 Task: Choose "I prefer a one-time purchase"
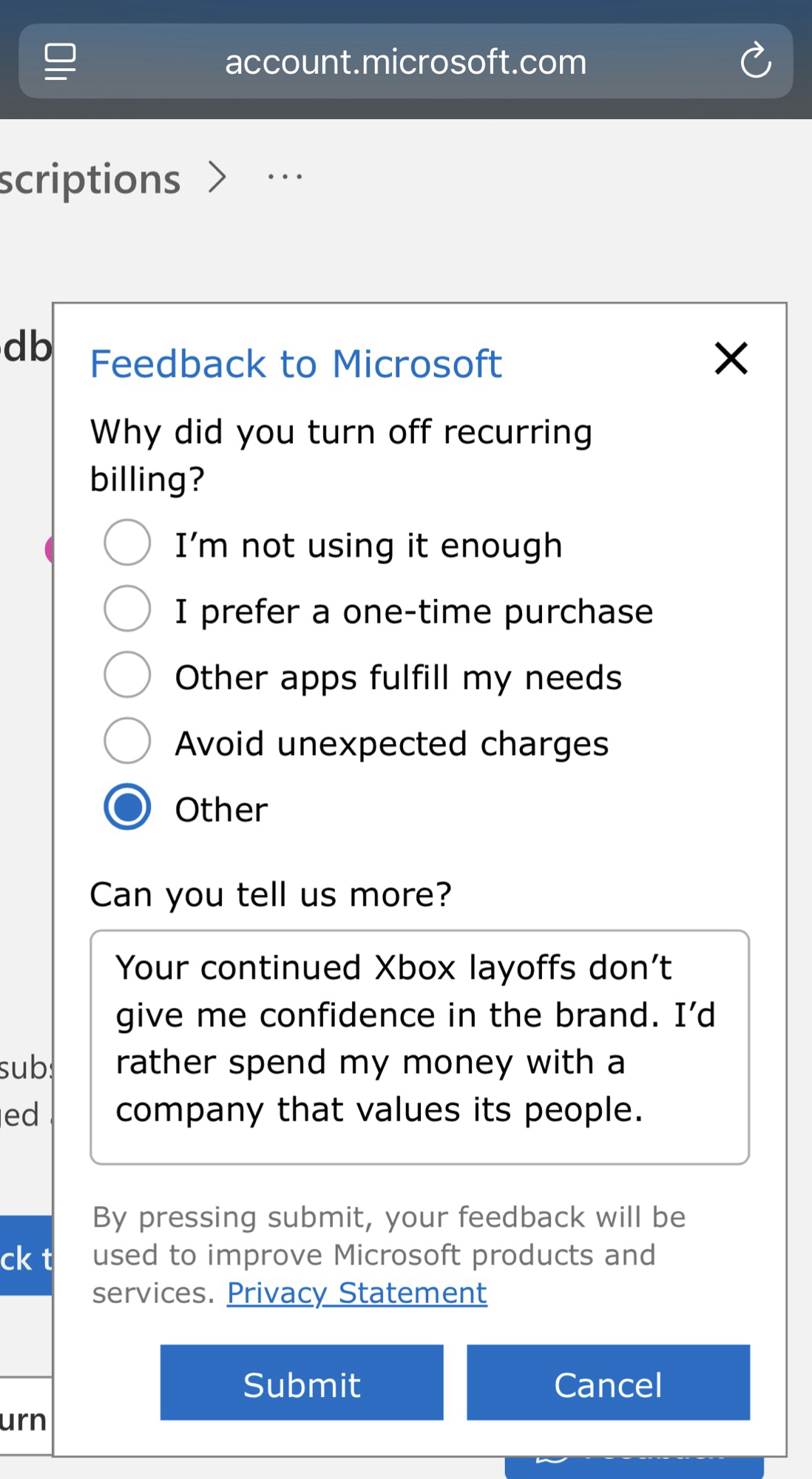[x=127, y=609]
